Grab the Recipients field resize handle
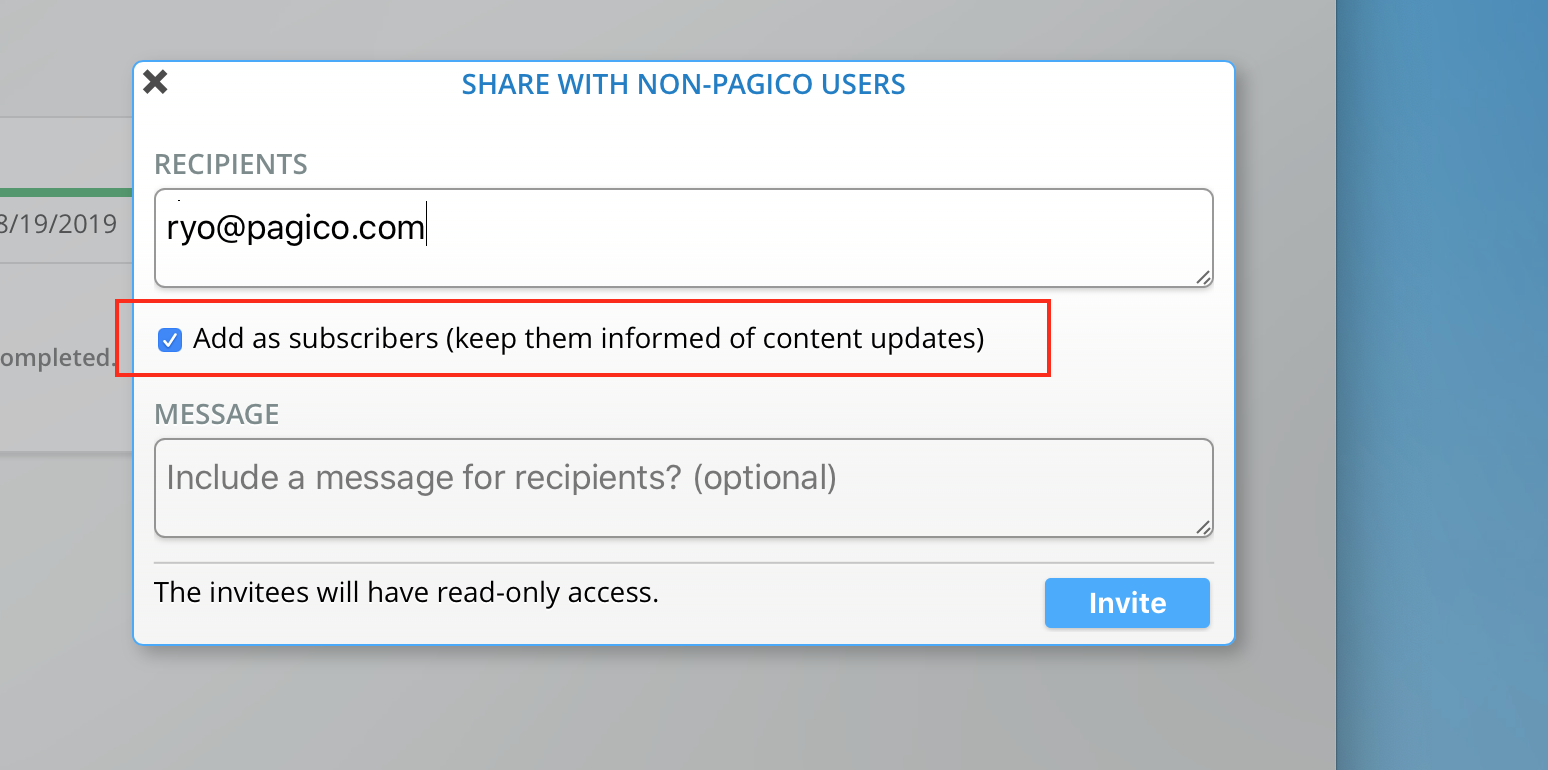This screenshot has height=770, width=1548. point(1203,277)
